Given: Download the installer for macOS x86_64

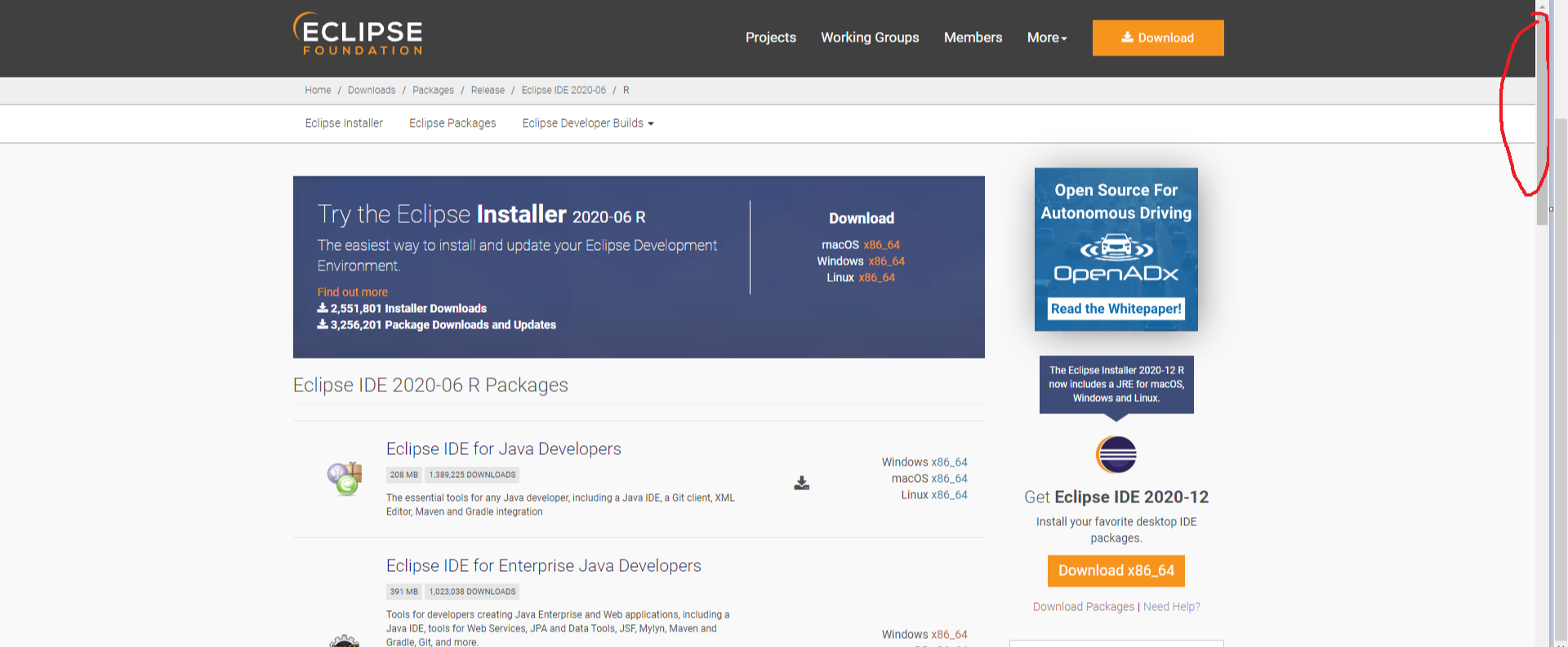Looking at the screenshot, I should pos(881,245).
